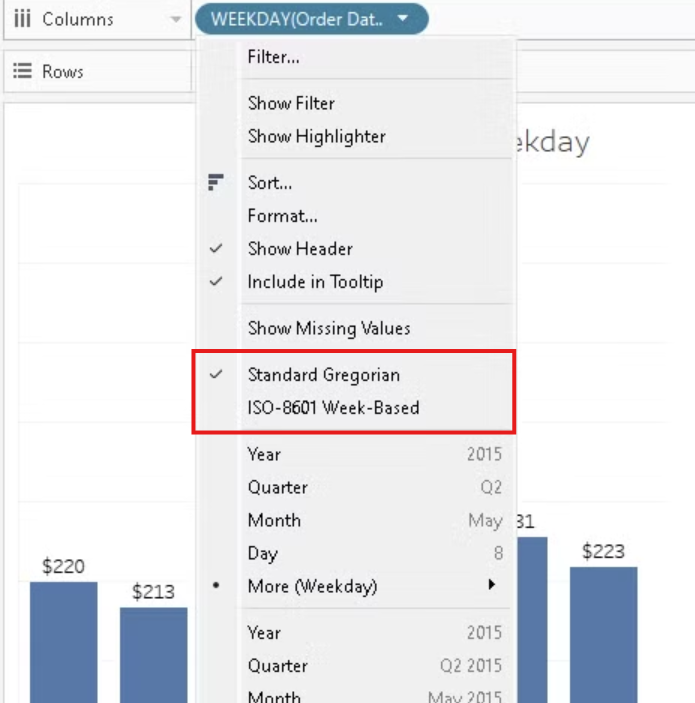Toggle Include in Tooltip option
695x703 pixels.
(x=315, y=282)
